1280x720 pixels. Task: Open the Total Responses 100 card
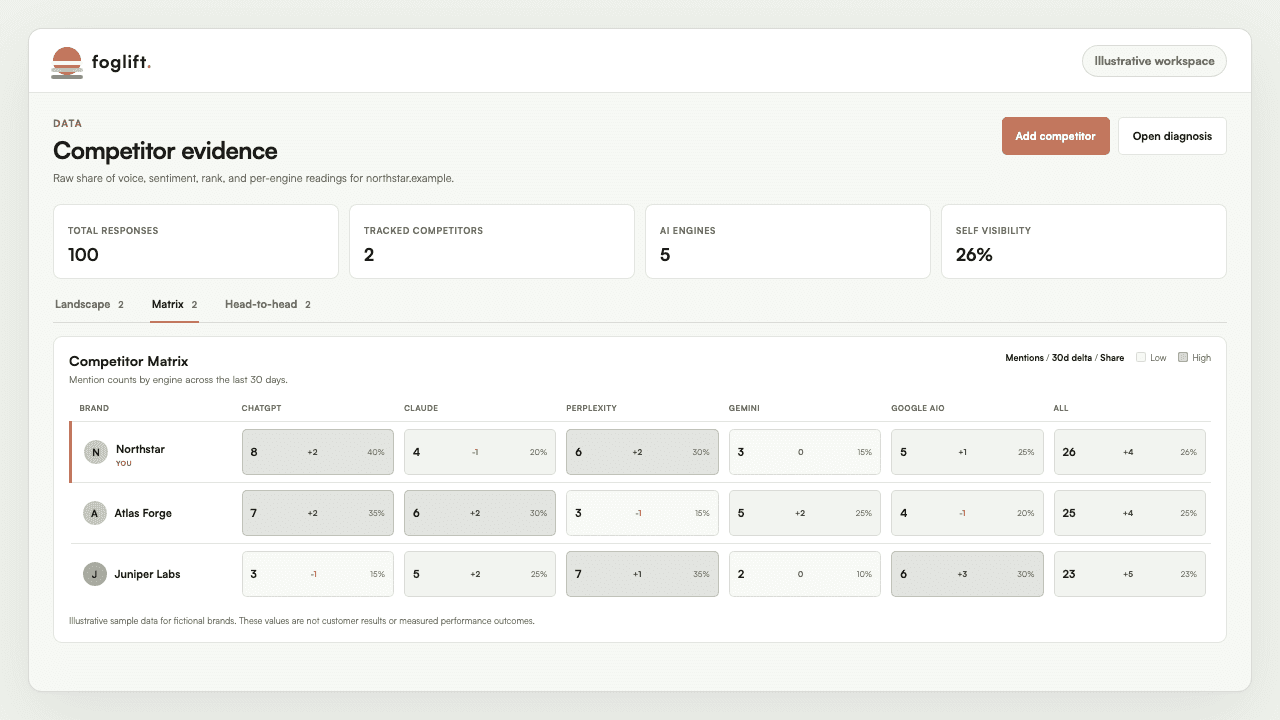(x=196, y=241)
